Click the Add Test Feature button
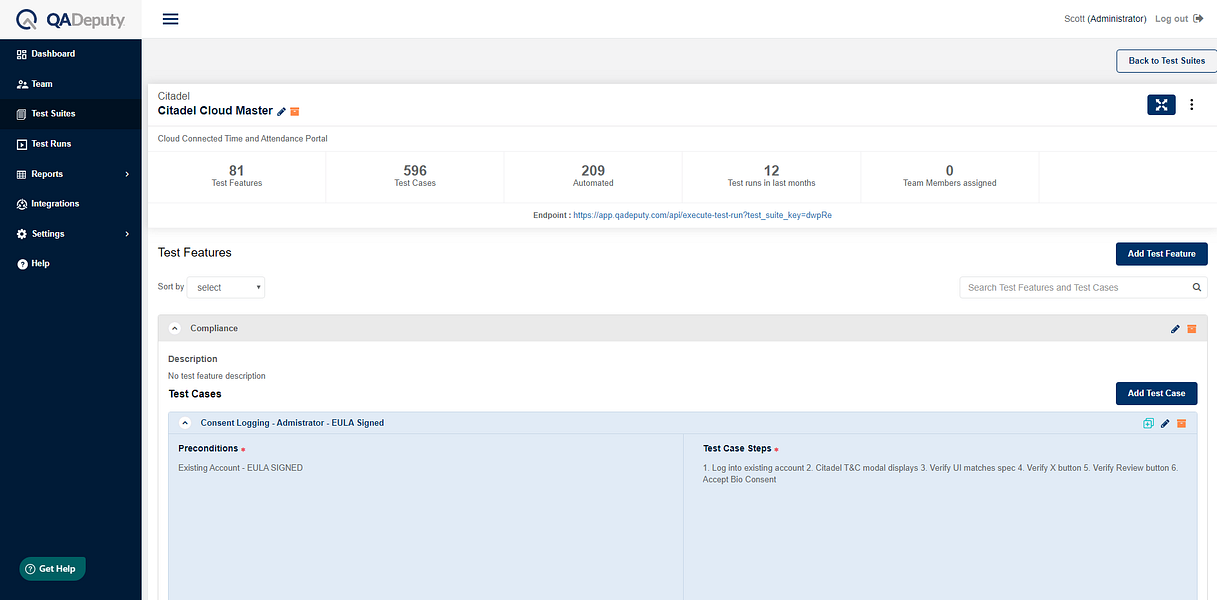The width and height of the screenshot is (1217, 600). (x=1161, y=254)
